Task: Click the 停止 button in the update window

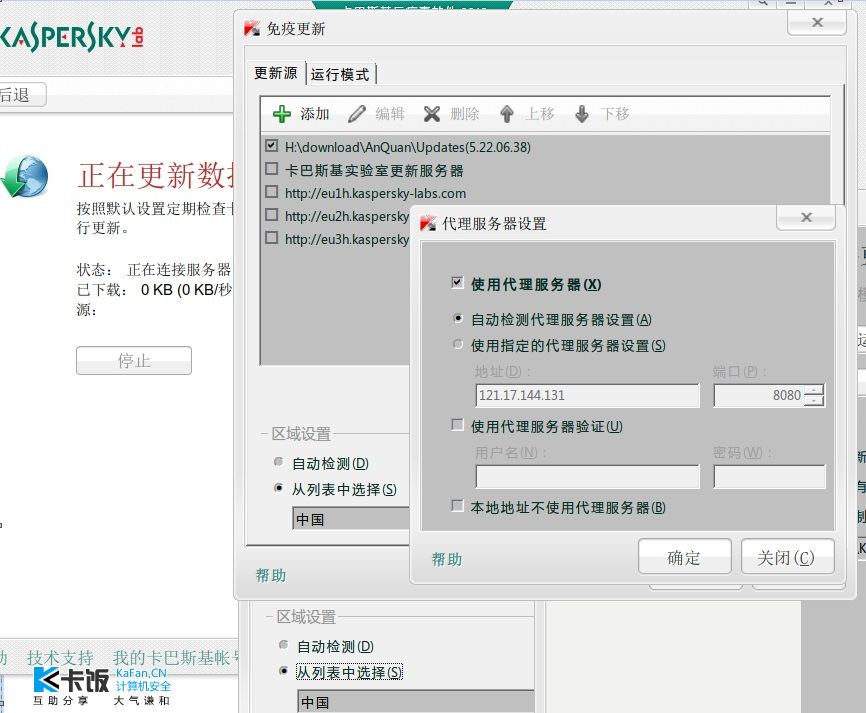Action: [x=134, y=361]
